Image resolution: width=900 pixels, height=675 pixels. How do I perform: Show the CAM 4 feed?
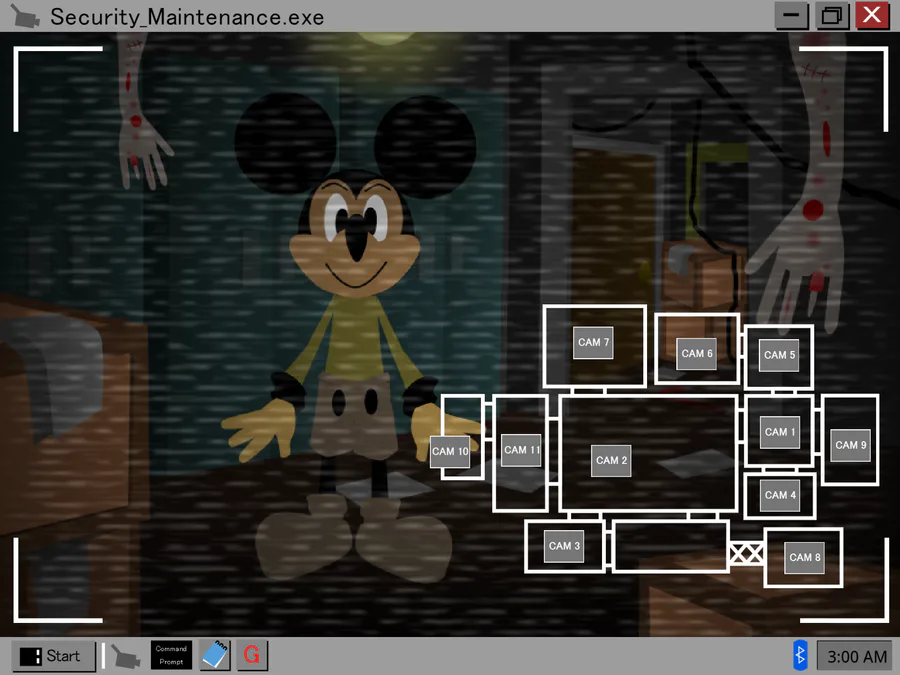(x=780, y=495)
